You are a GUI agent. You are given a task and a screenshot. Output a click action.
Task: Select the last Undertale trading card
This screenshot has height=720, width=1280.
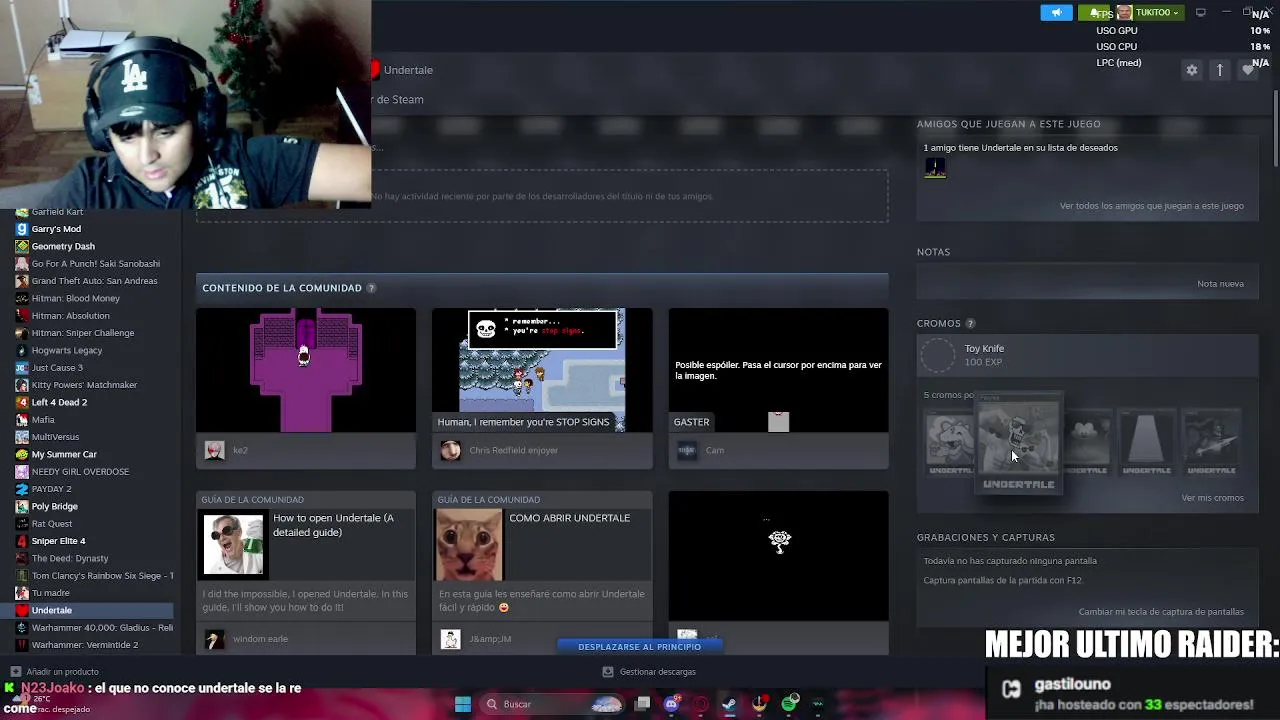[1211, 442]
